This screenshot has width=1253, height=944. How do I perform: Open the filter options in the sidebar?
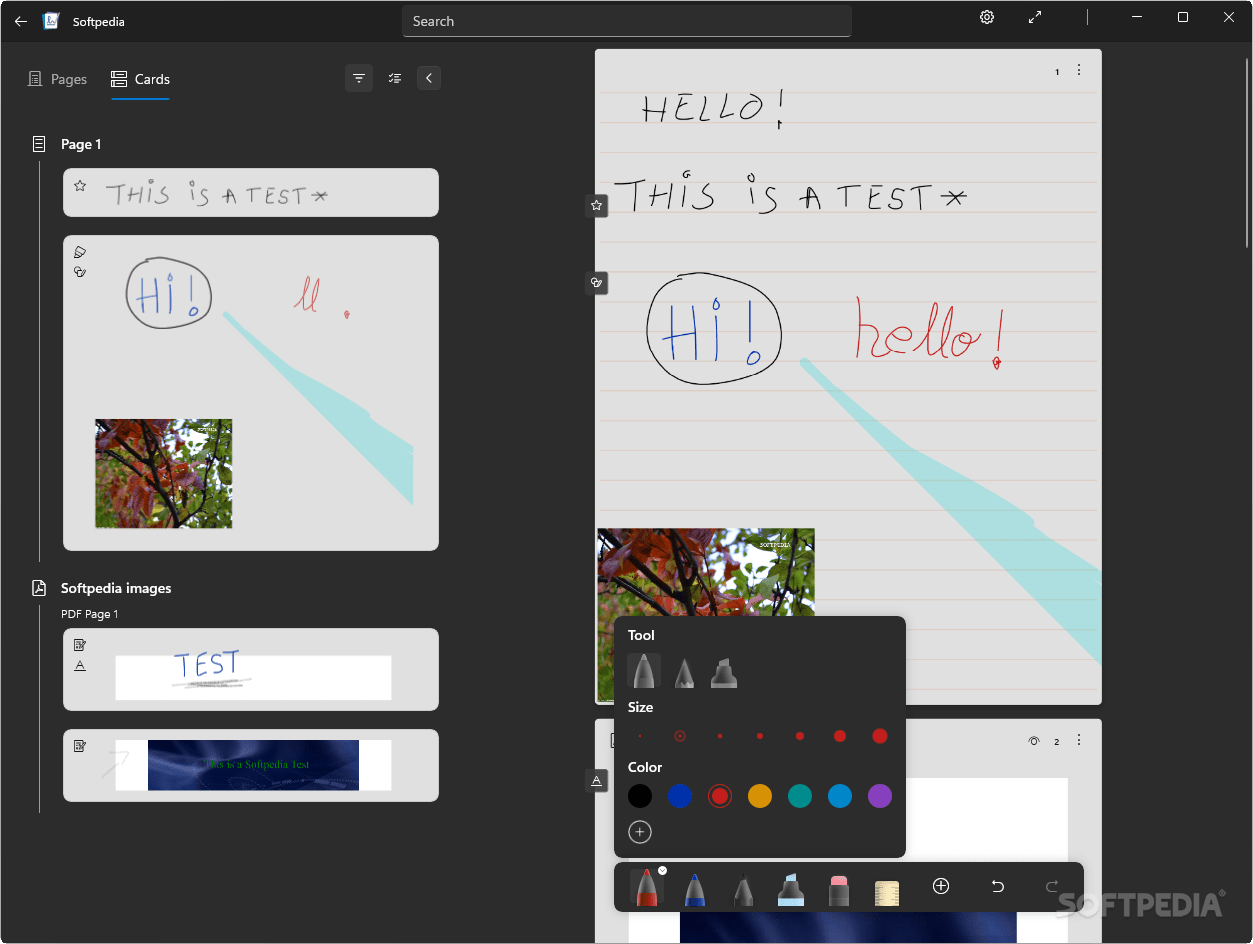[359, 77]
